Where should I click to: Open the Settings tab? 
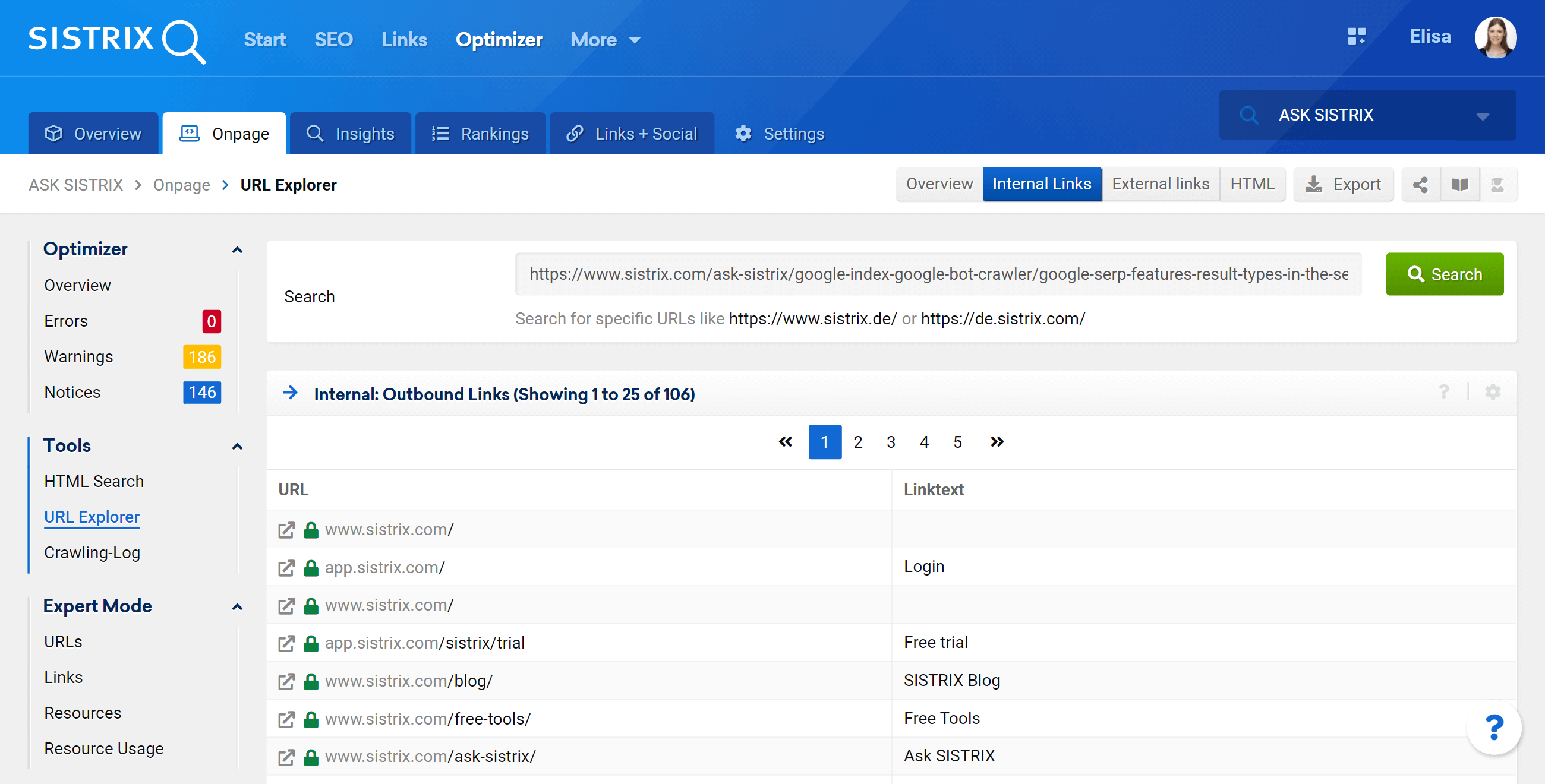[x=779, y=133]
